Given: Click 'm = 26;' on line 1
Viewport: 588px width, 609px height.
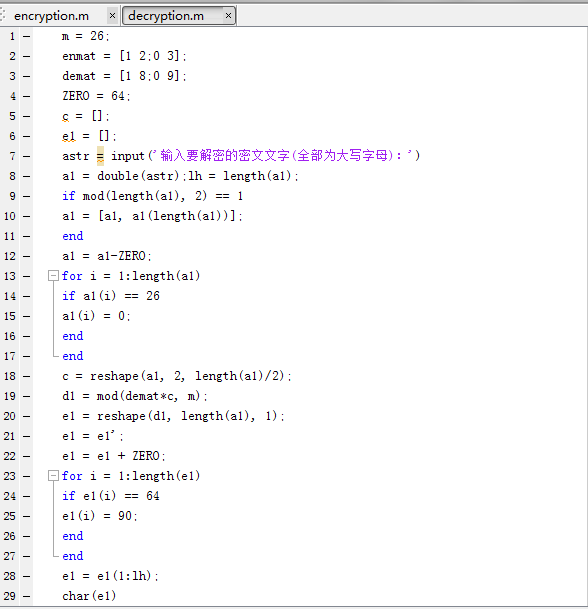Looking at the screenshot, I should [x=85, y=36].
